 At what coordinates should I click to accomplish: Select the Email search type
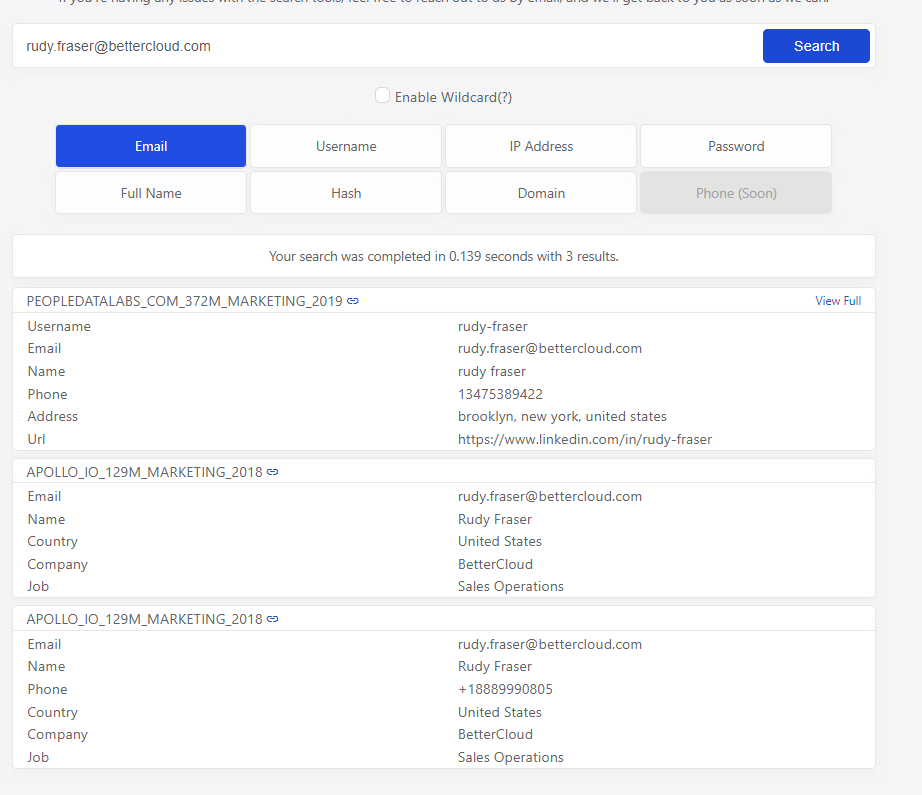pos(151,146)
